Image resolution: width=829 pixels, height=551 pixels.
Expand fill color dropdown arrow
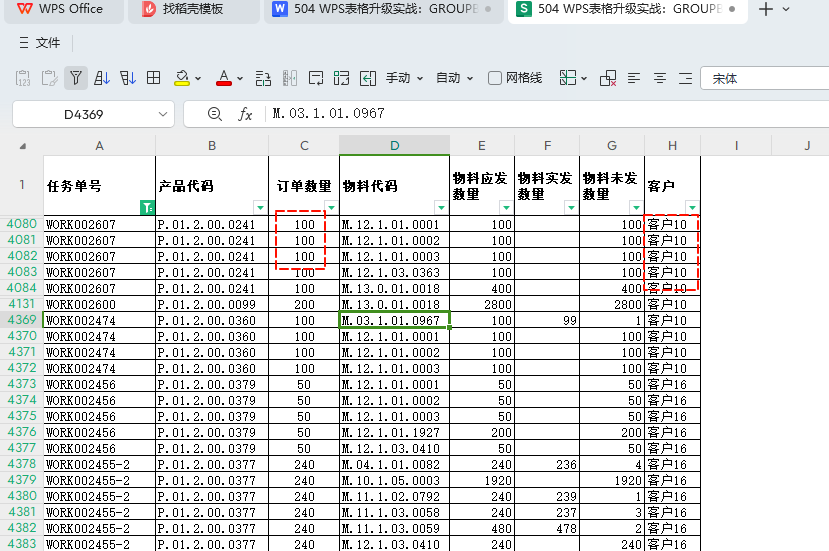(x=198, y=79)
